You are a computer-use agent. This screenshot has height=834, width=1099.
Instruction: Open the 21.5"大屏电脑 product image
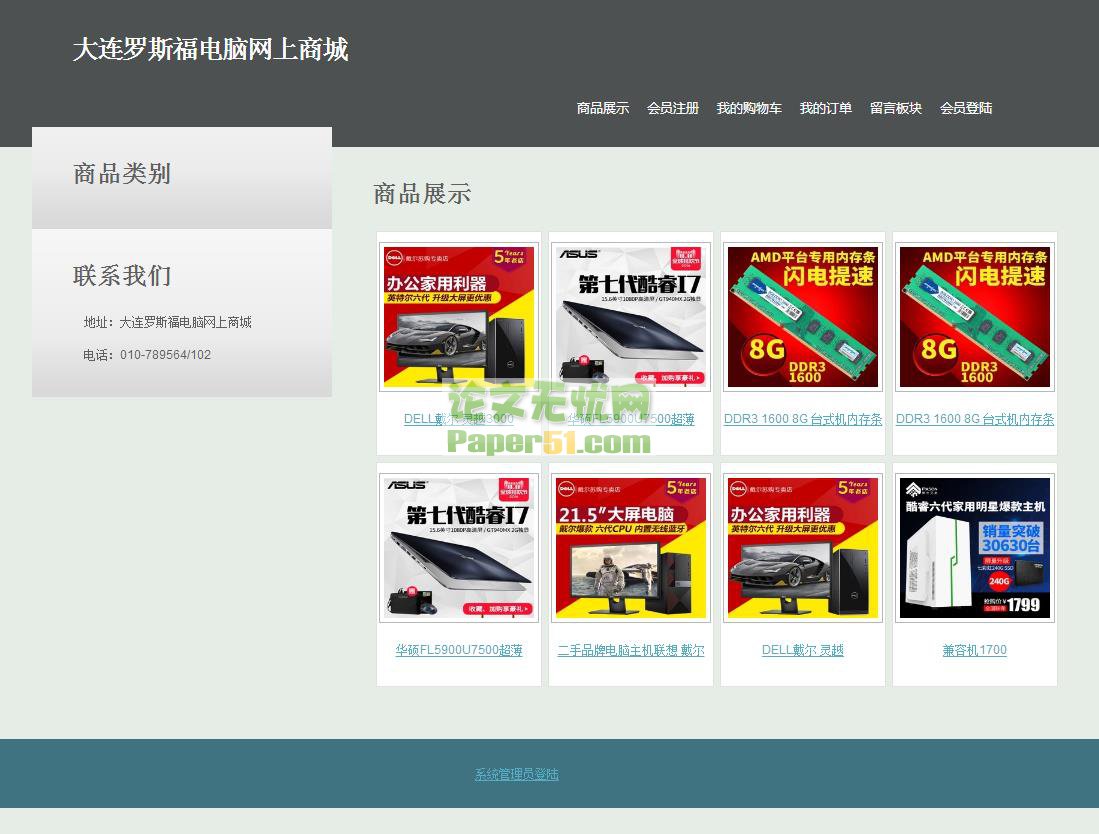point(631,547)
